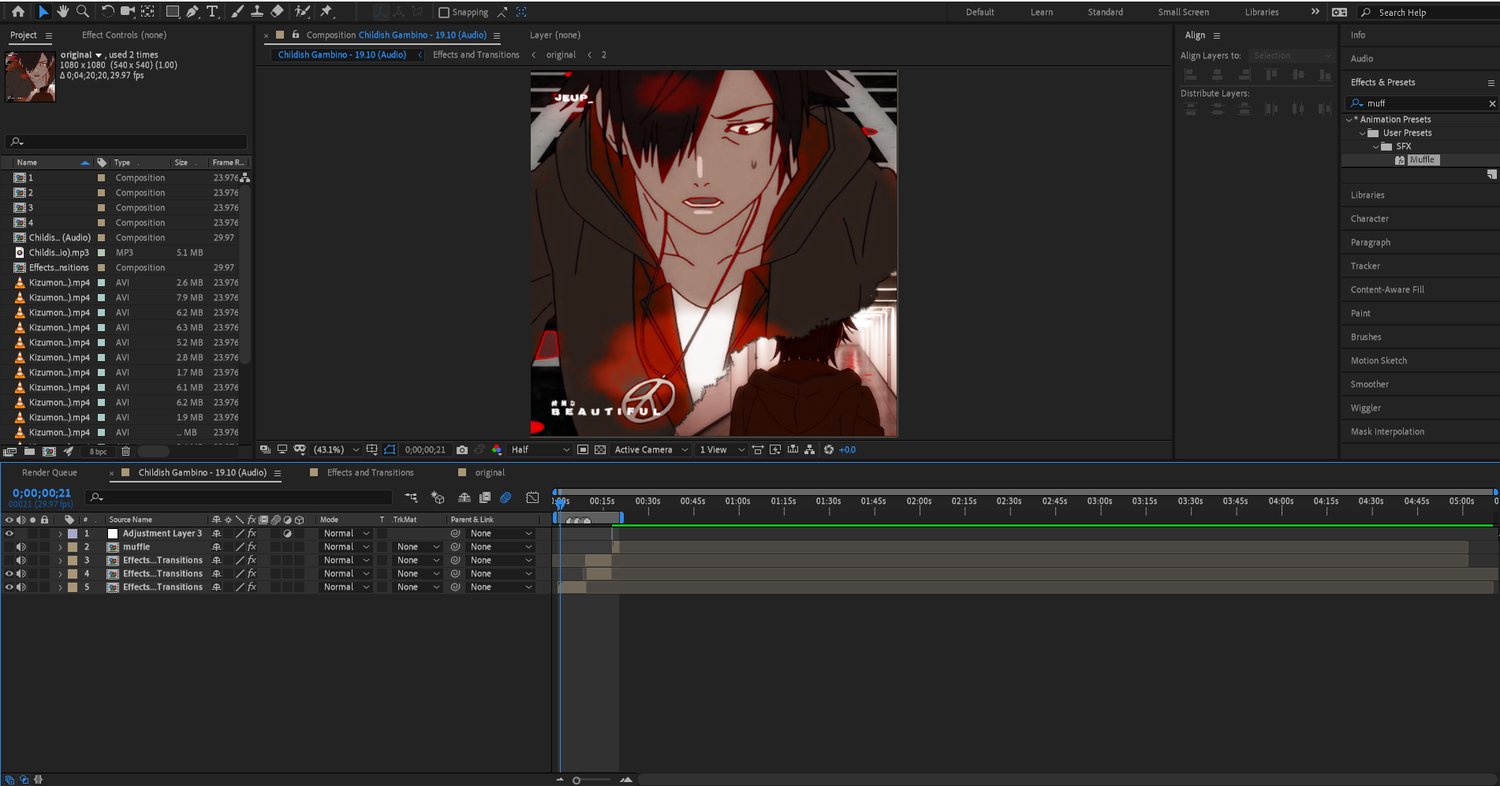Select the Pen tool
Screen dimensions: 1500x786
point(192,12)
